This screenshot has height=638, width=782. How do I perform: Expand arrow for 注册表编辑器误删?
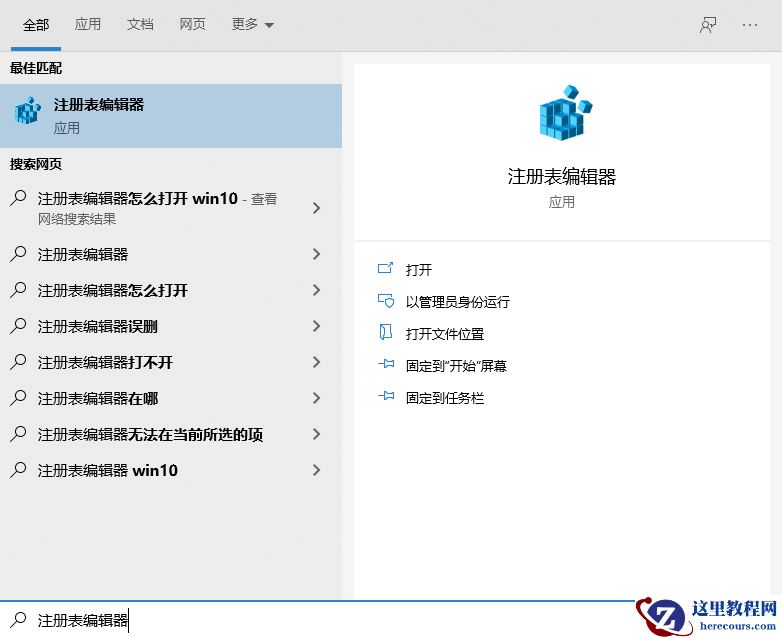point(316,326)
